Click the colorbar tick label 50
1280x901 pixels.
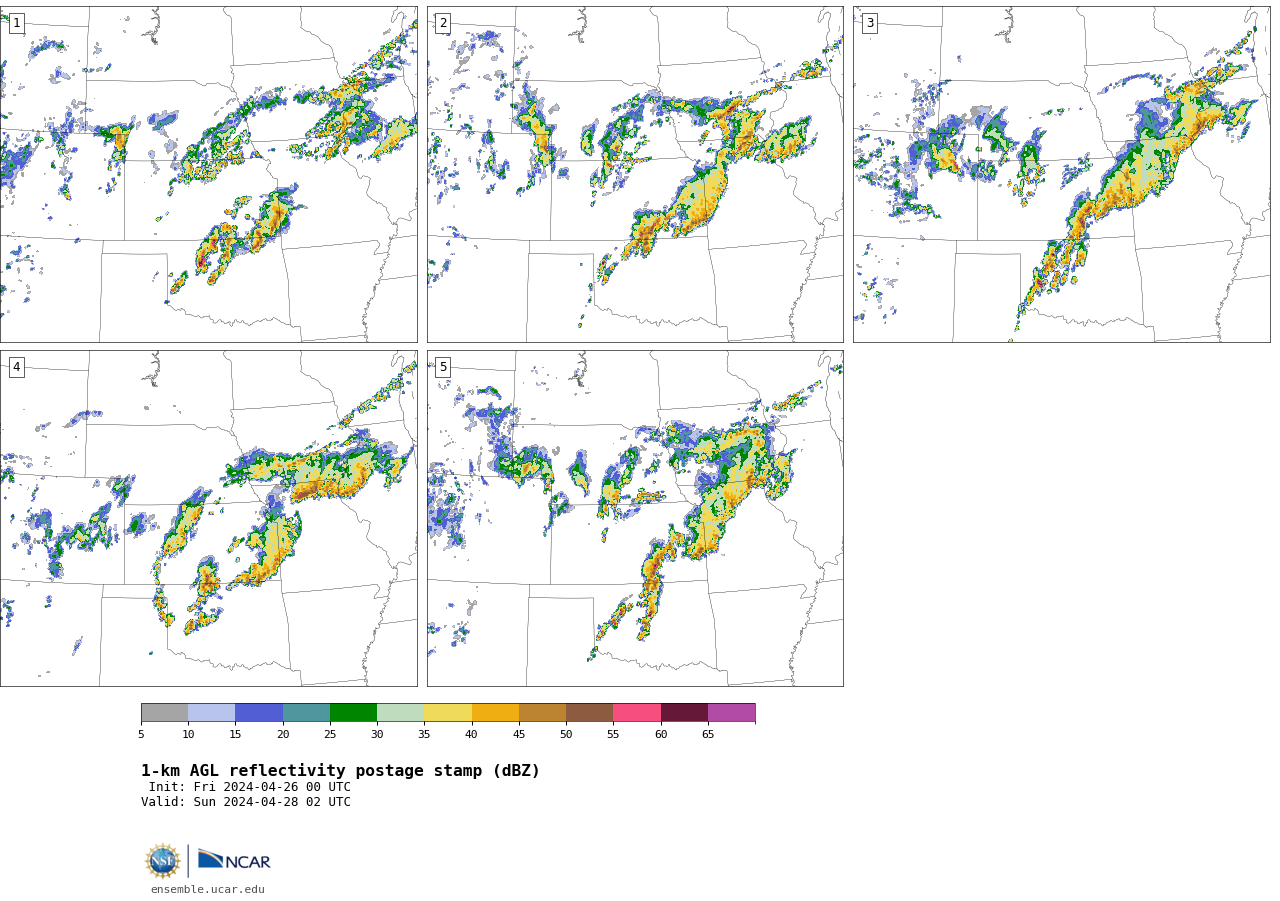click(x=566, y=735)
